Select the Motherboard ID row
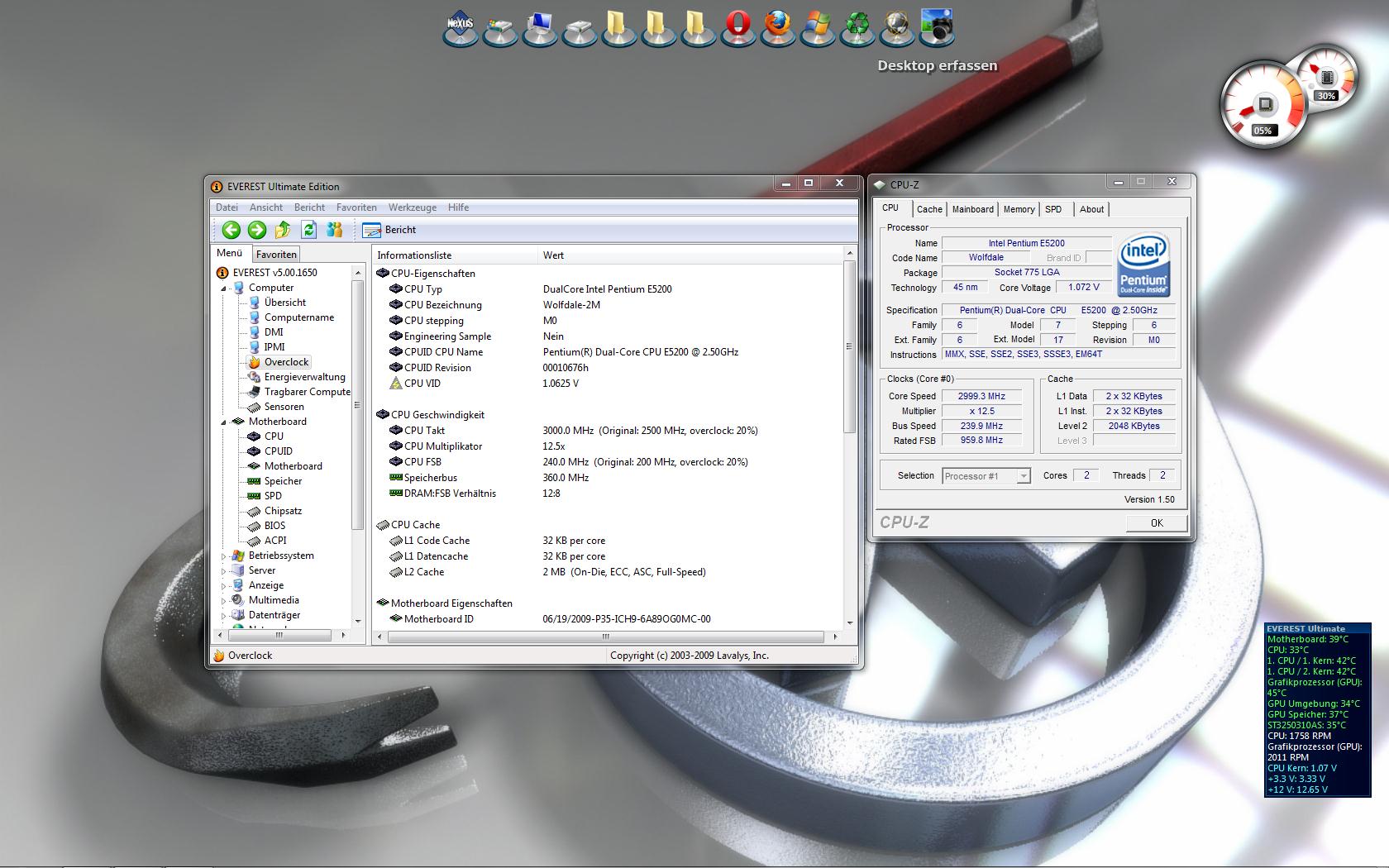 point(609,619)
